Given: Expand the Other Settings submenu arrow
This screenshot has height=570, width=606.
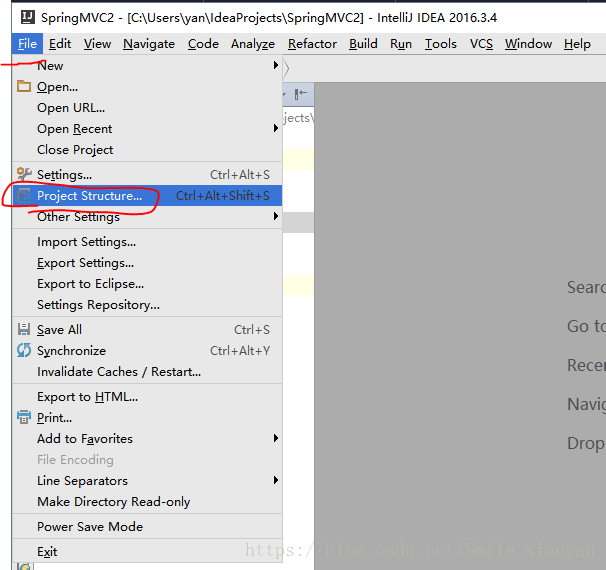Looking at the screenshot, I should coord(276,216).
